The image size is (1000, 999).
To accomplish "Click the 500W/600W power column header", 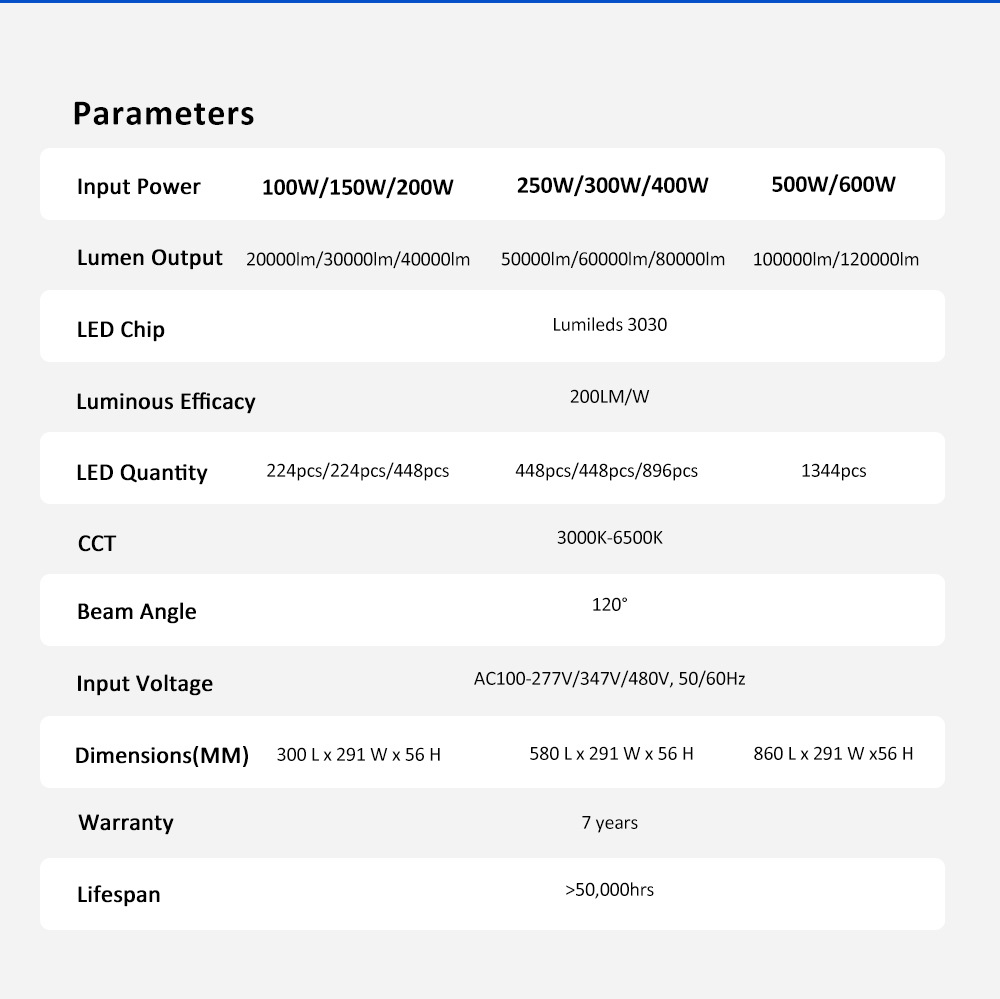I will [x=833, y=185].
